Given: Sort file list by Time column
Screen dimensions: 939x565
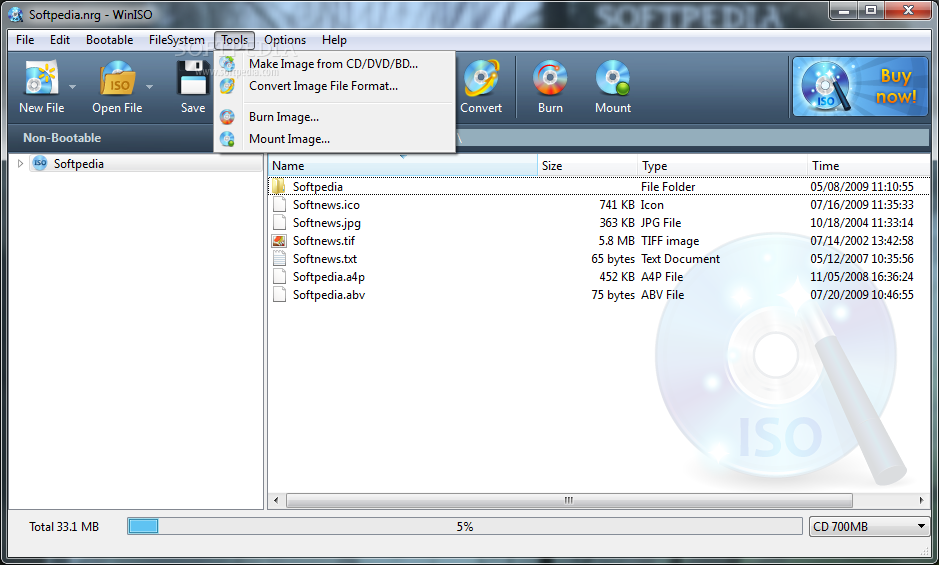Looking at the screenshot, I should pos(868,165).
